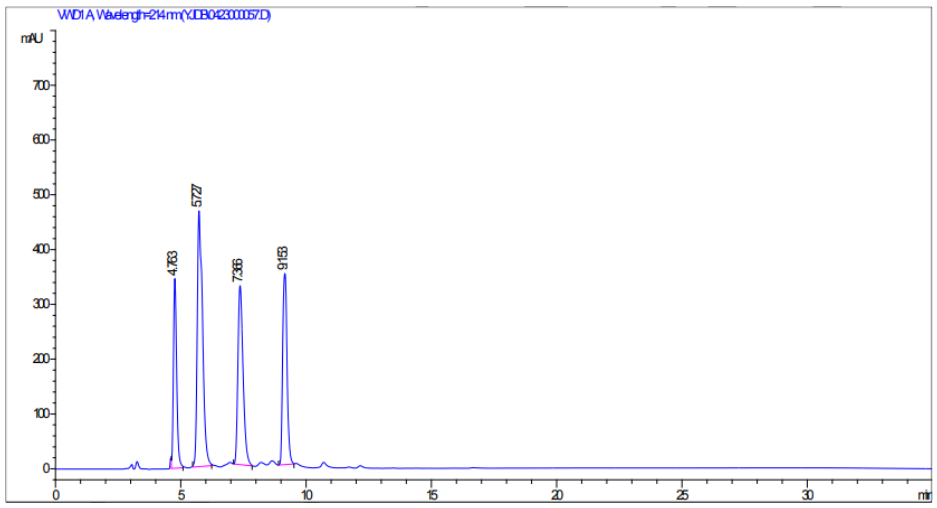
Task: Click the apex of the 9.153 peak
Action: click(x=285, y=274)
